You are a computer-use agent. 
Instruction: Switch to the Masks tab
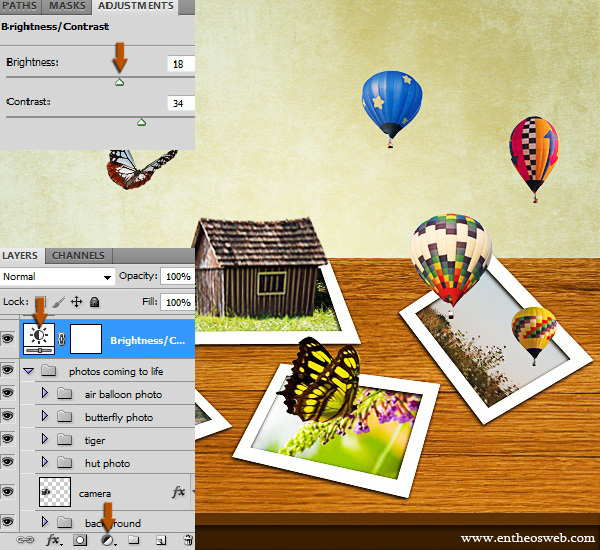(x=67, y=6)
